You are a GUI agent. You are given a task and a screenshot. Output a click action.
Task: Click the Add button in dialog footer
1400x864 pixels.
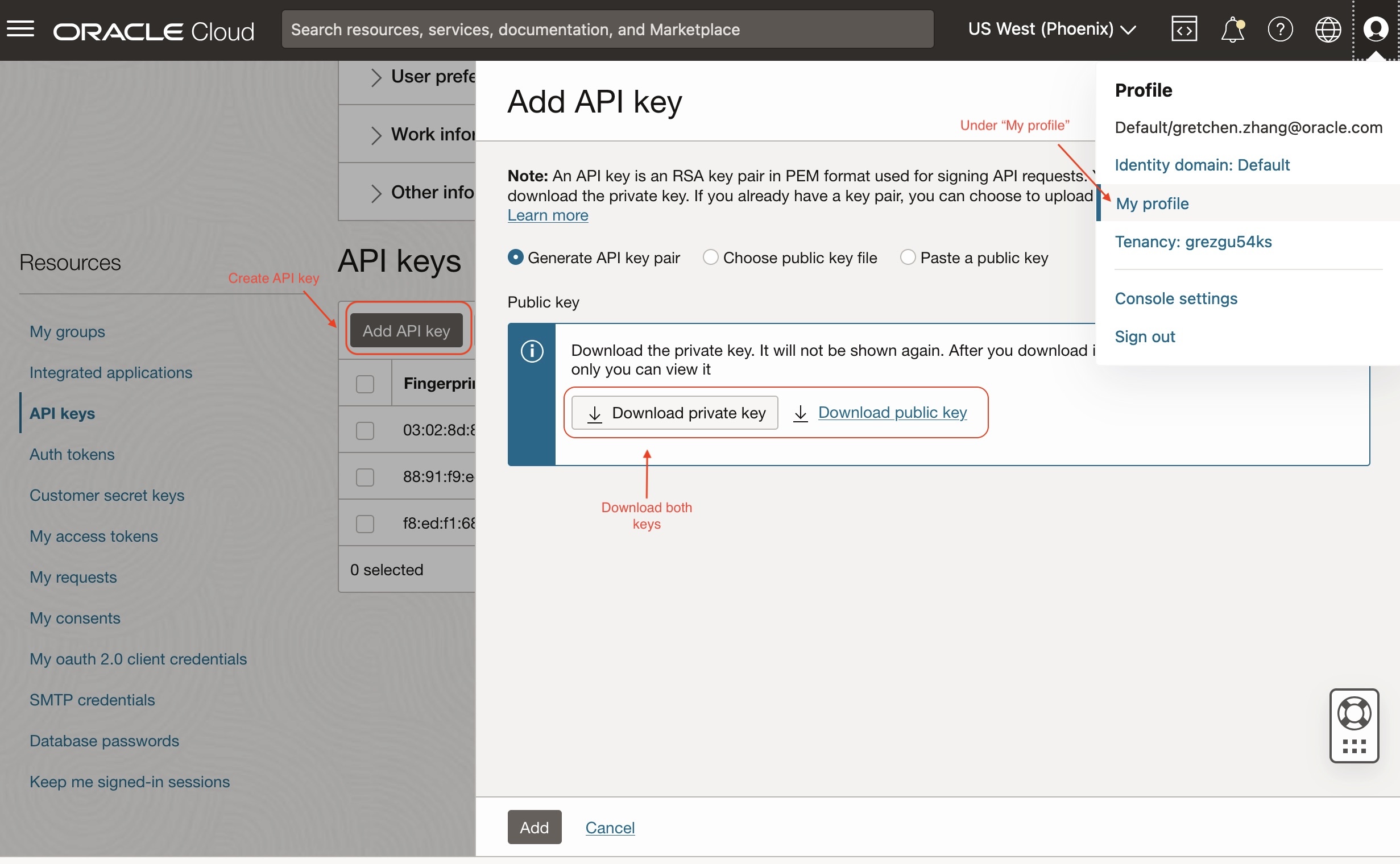click(x=534, y=828)
